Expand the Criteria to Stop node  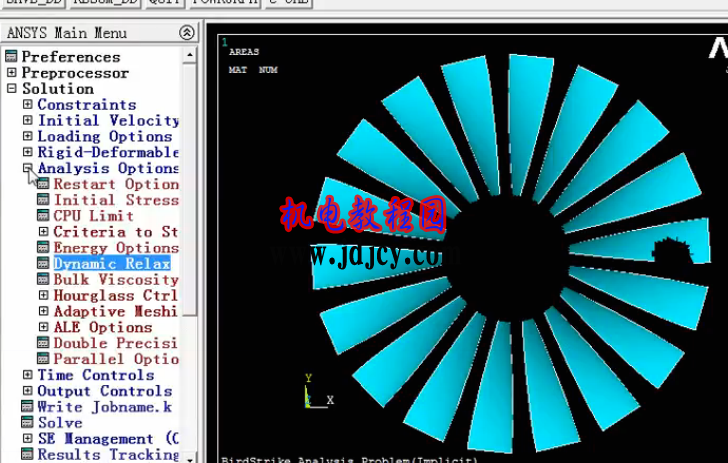point(43,231)
